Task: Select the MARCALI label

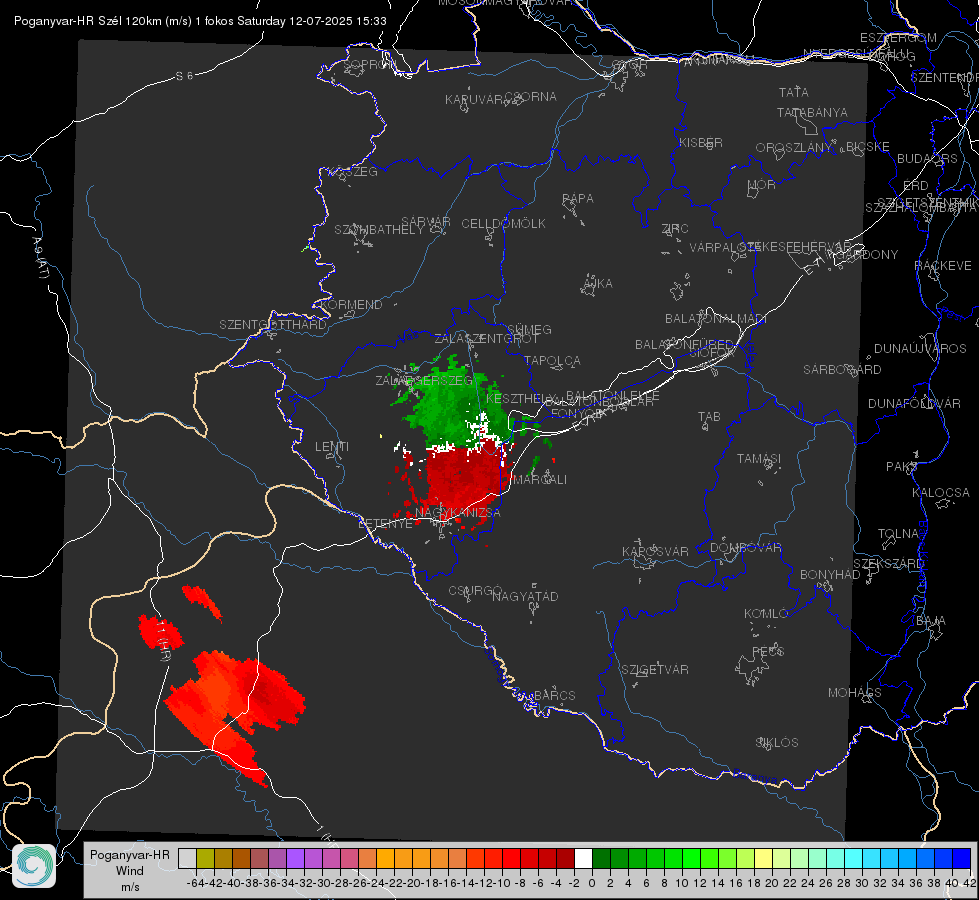Action: tap(539, 480)
